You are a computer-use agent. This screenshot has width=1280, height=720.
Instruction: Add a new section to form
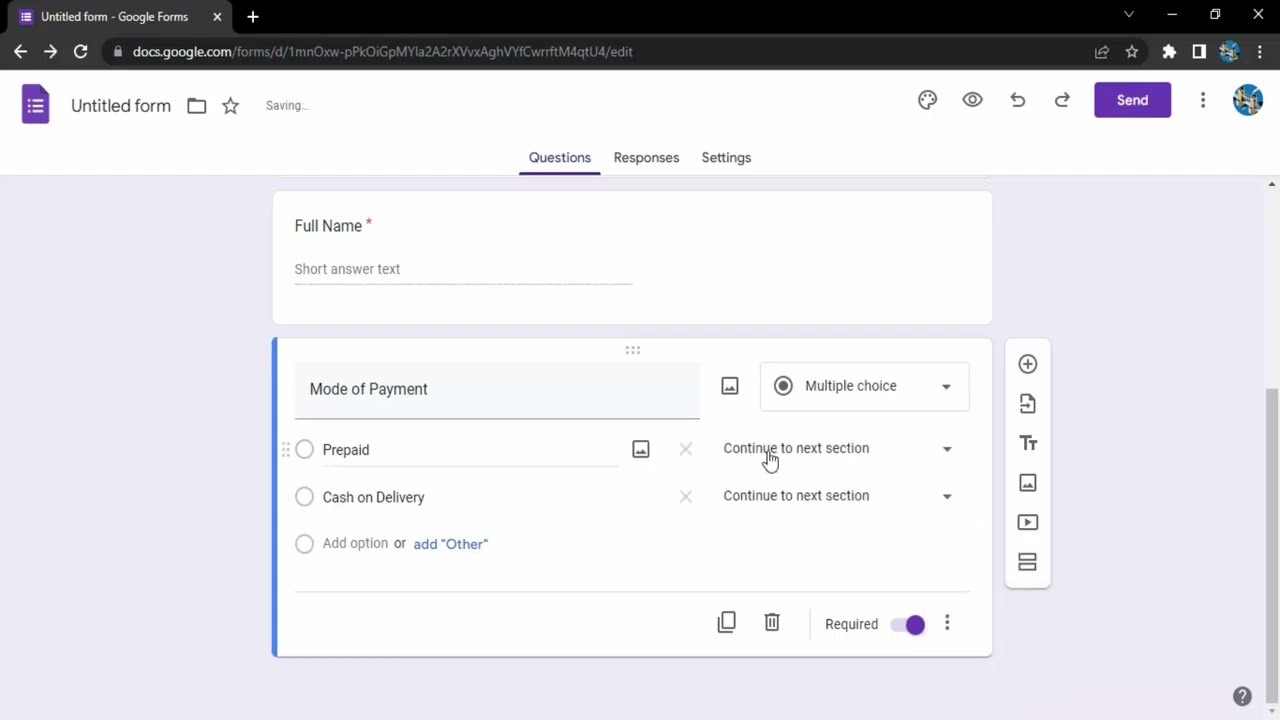(x=1027, y=562)
